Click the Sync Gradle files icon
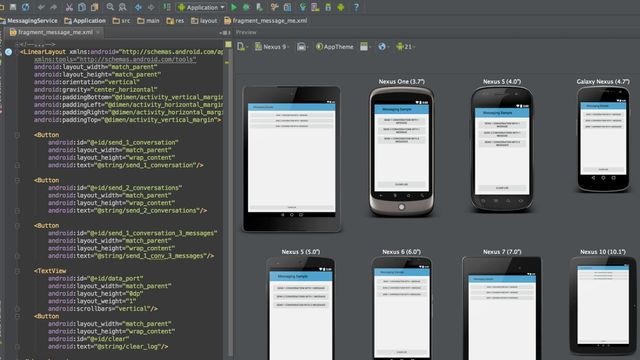Image resolution: width=640 pixels, height=360 pixels. pyautogui.click(x=302, y=7)
